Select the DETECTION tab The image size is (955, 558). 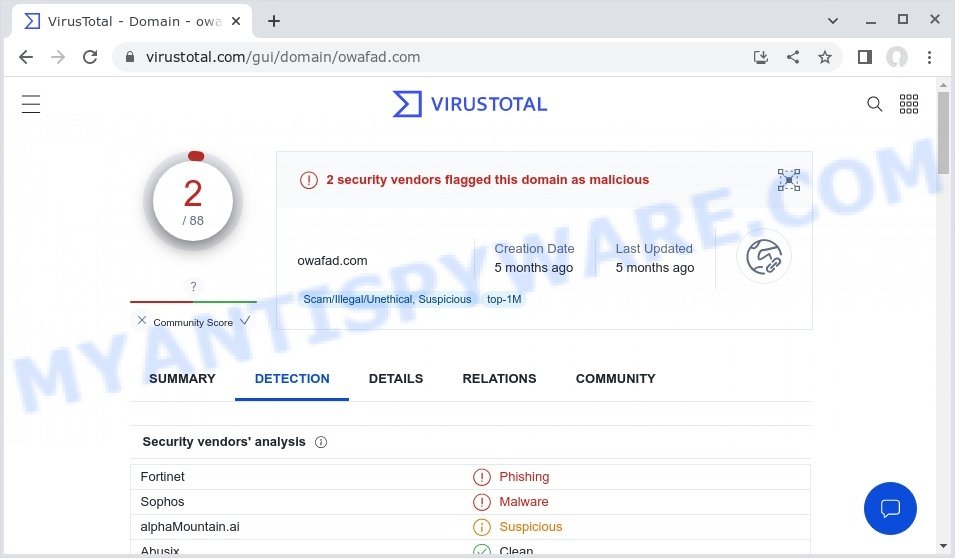292,379
